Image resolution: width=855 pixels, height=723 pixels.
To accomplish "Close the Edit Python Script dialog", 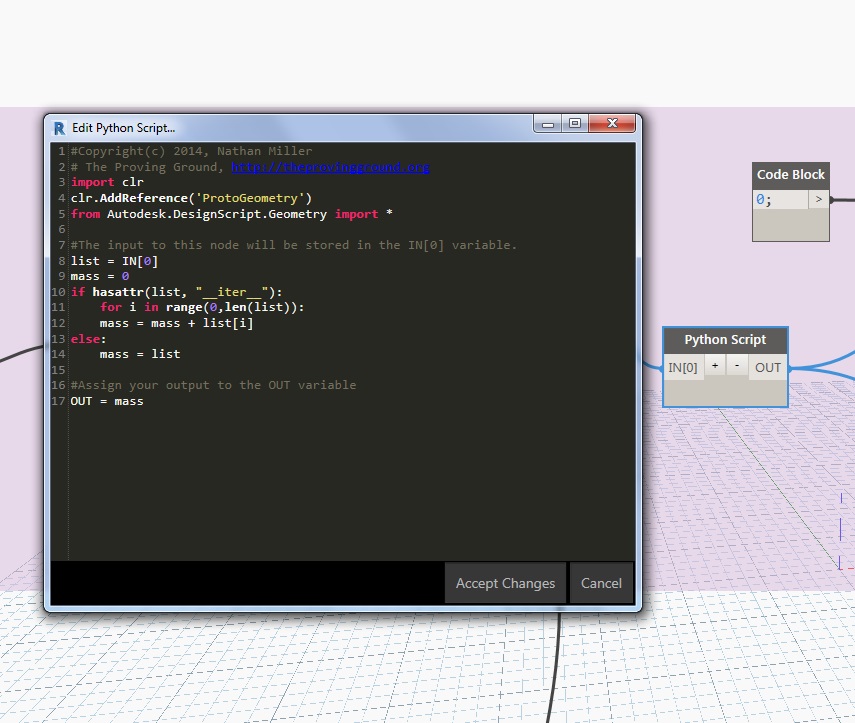I will tap(611, 122).
